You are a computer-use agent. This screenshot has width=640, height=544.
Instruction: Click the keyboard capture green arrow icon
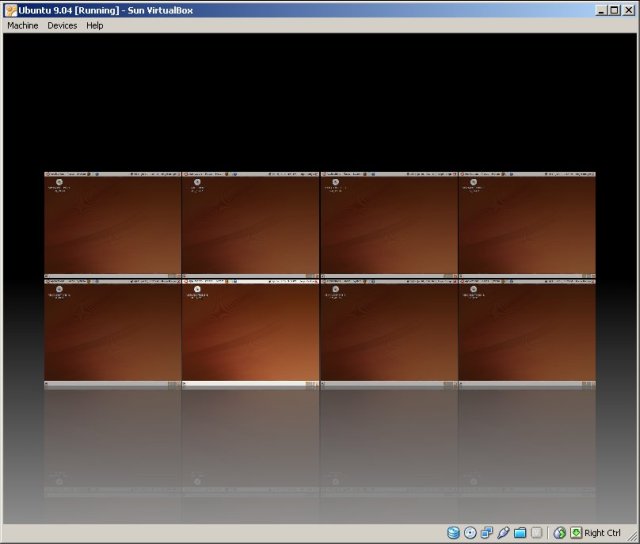coord(576,533)
